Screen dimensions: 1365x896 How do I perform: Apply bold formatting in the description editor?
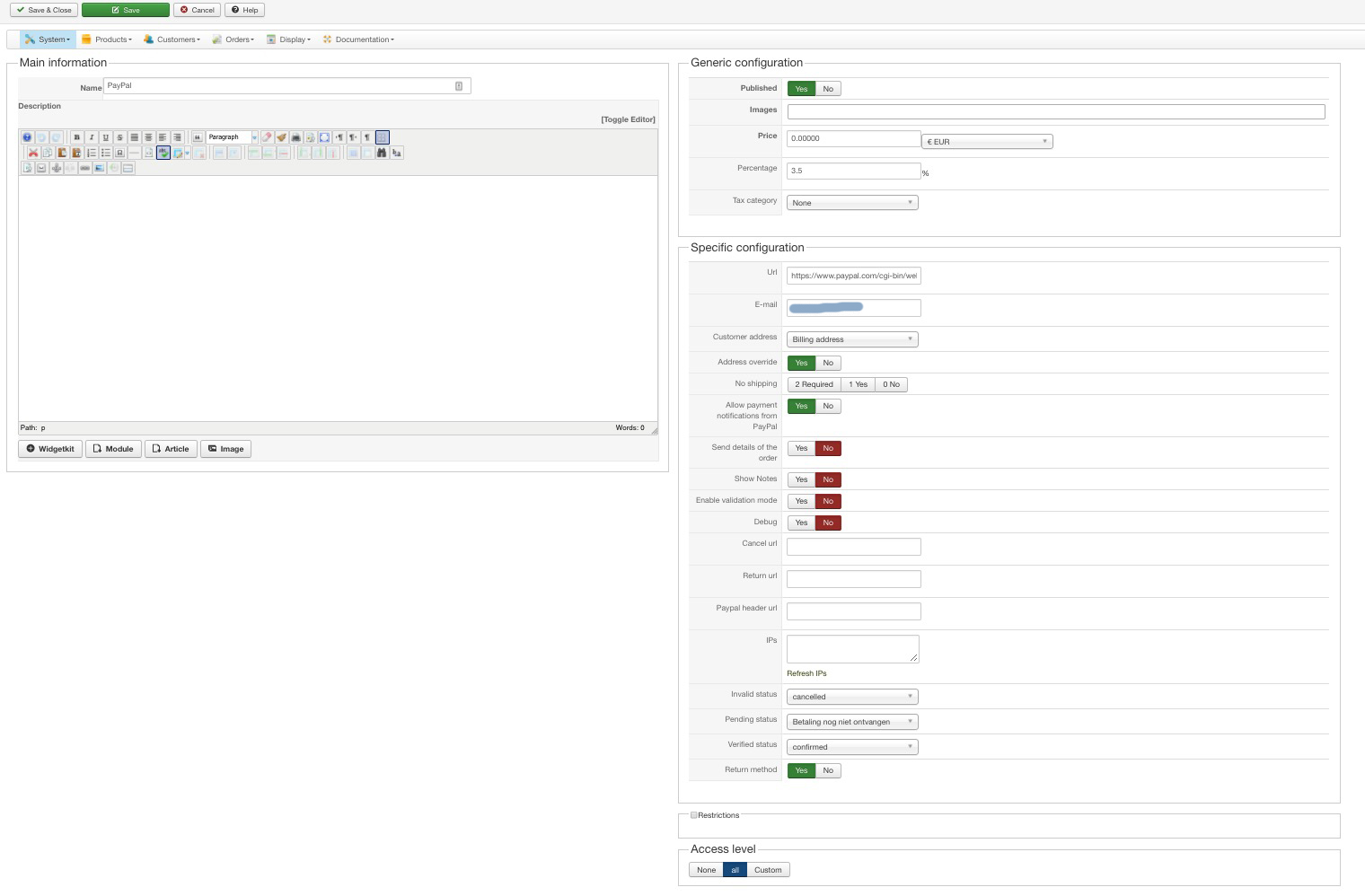click(77, 137)
